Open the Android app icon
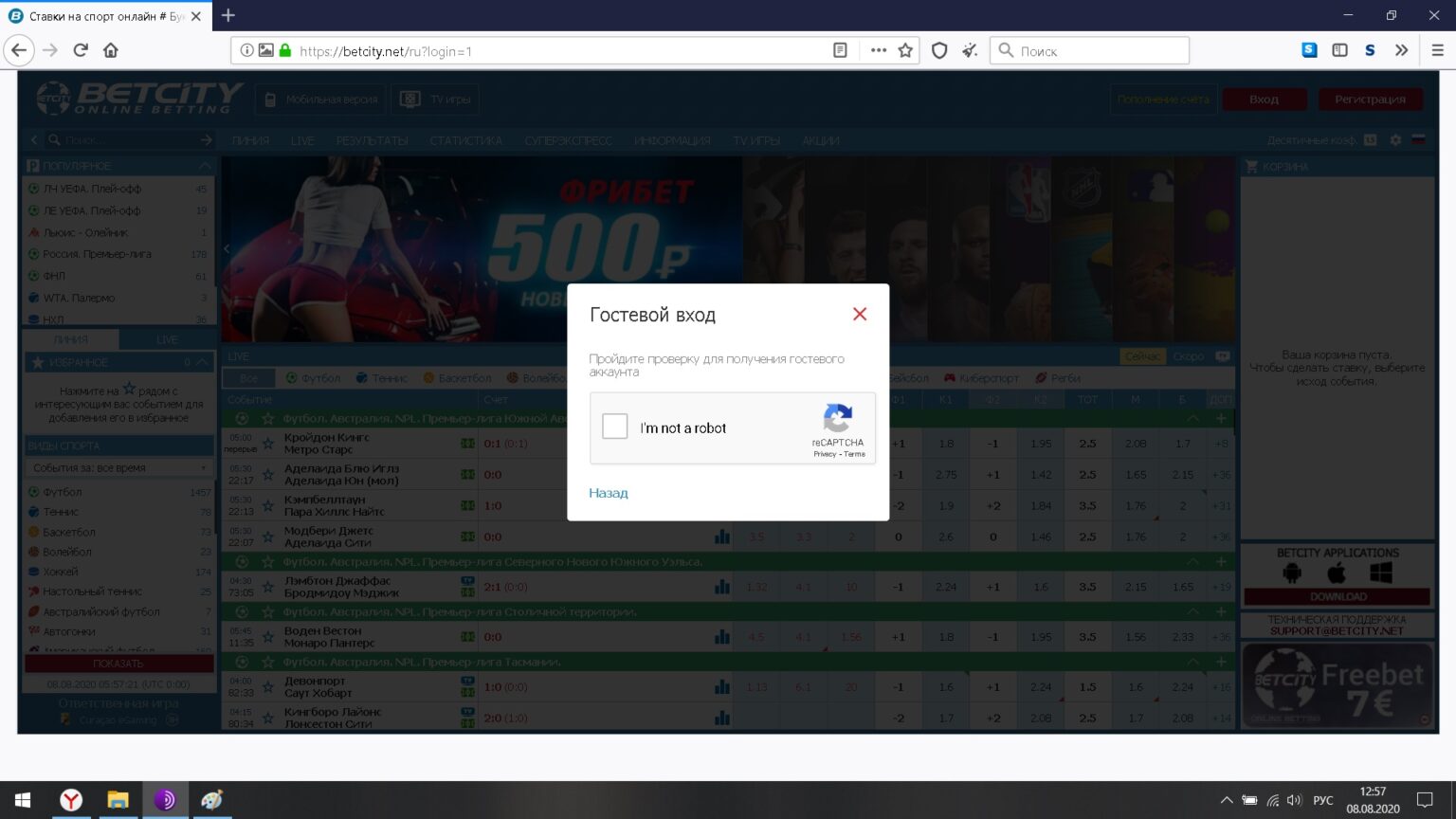The width and height of the screenshot is (1456, 819). click(x=1292, y=573)
